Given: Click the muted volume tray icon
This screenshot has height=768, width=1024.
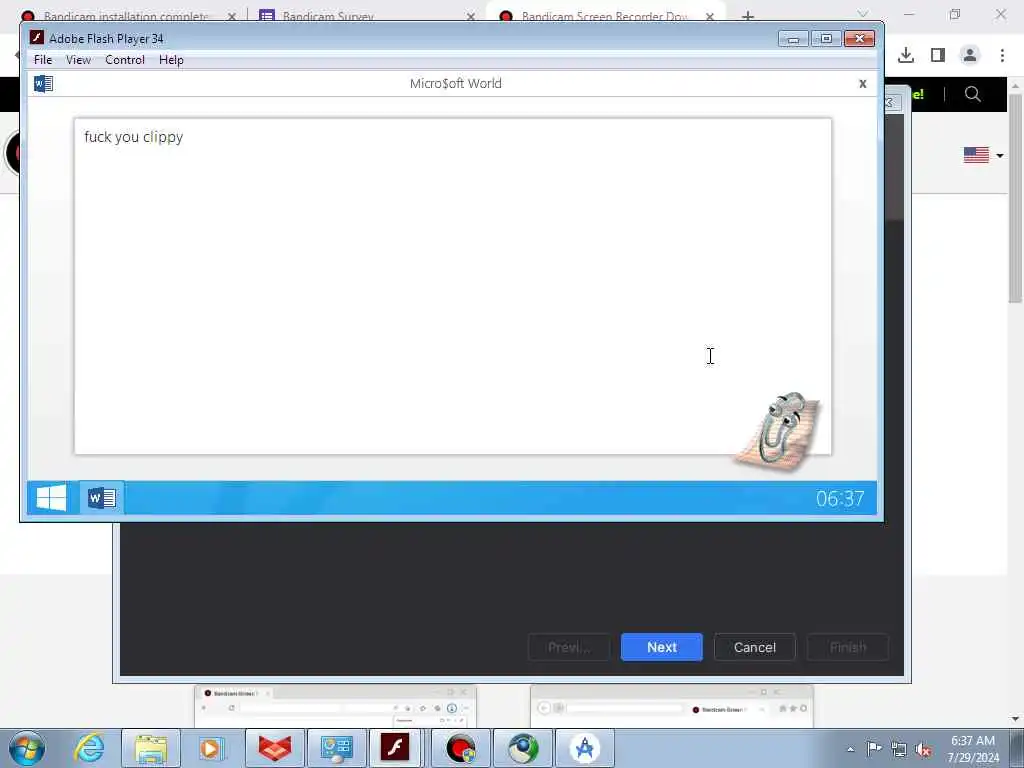Looking at the screenshot, I should point(923,749).
